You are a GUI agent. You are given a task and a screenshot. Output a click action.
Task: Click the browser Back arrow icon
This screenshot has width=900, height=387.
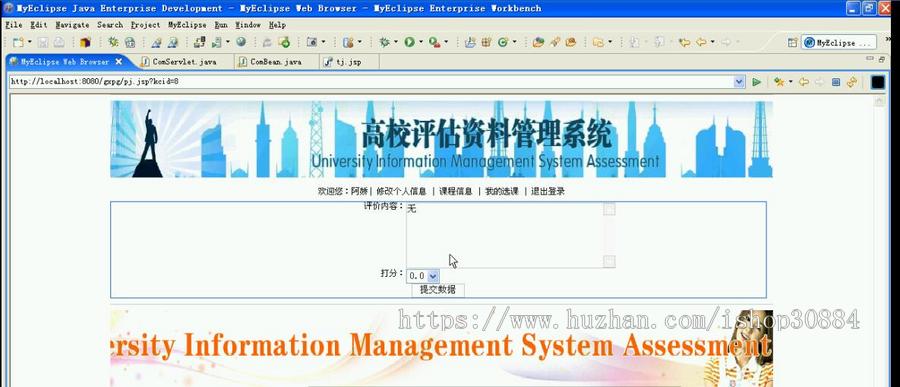click(x=804, y=82)
